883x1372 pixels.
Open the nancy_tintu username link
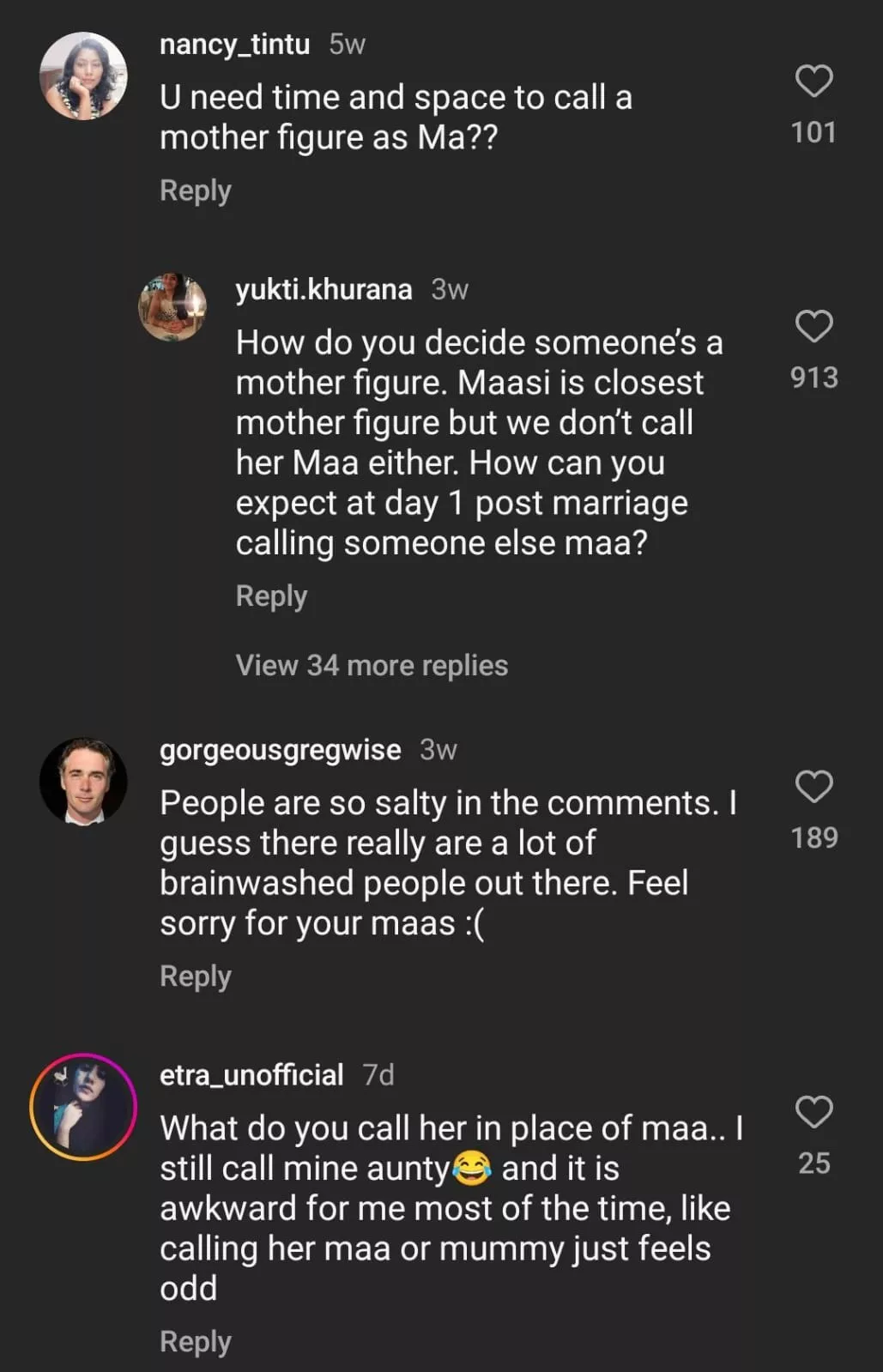pos(234,44)
